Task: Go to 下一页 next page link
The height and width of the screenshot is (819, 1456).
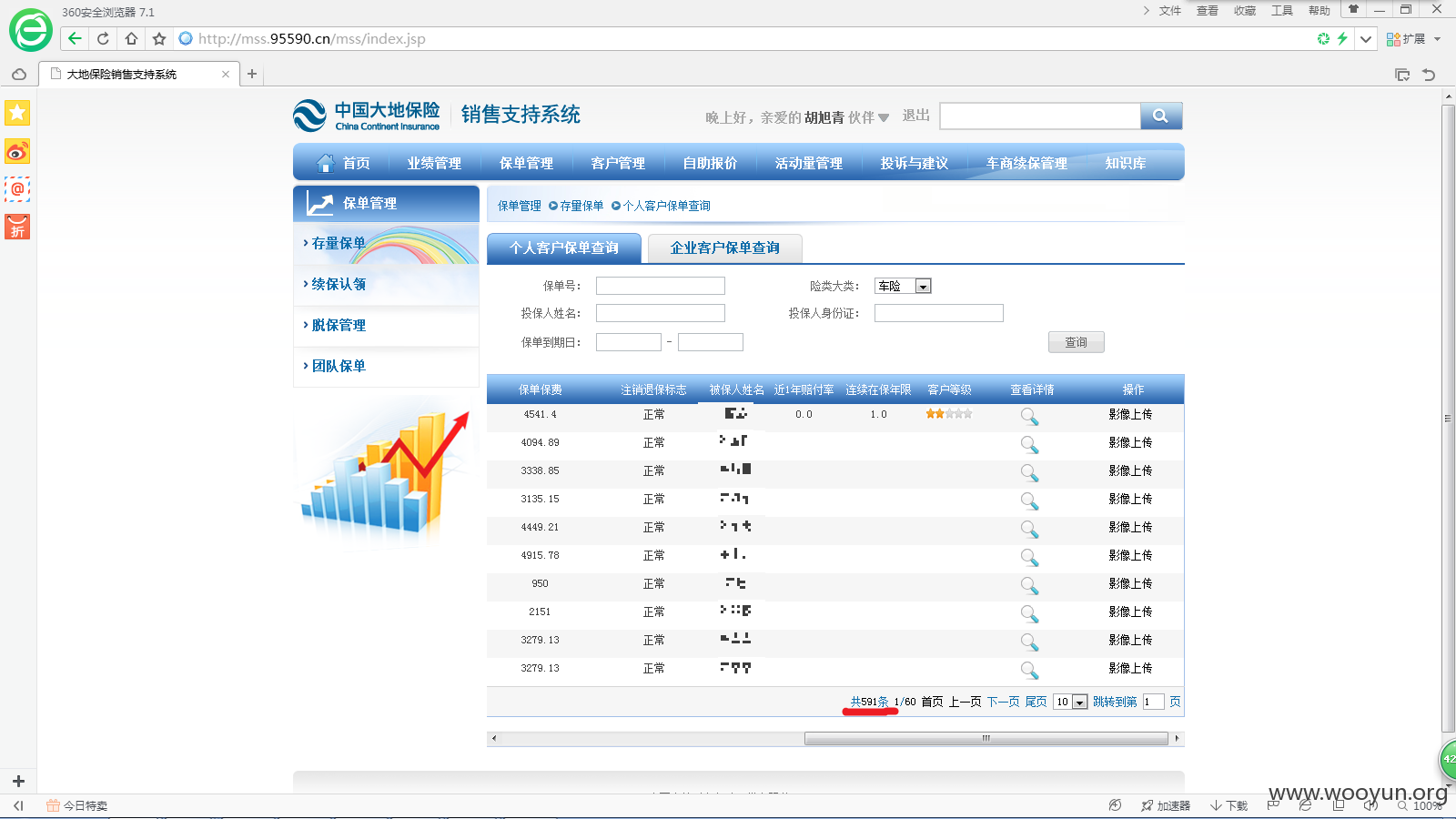Action: click(1003, 702)
